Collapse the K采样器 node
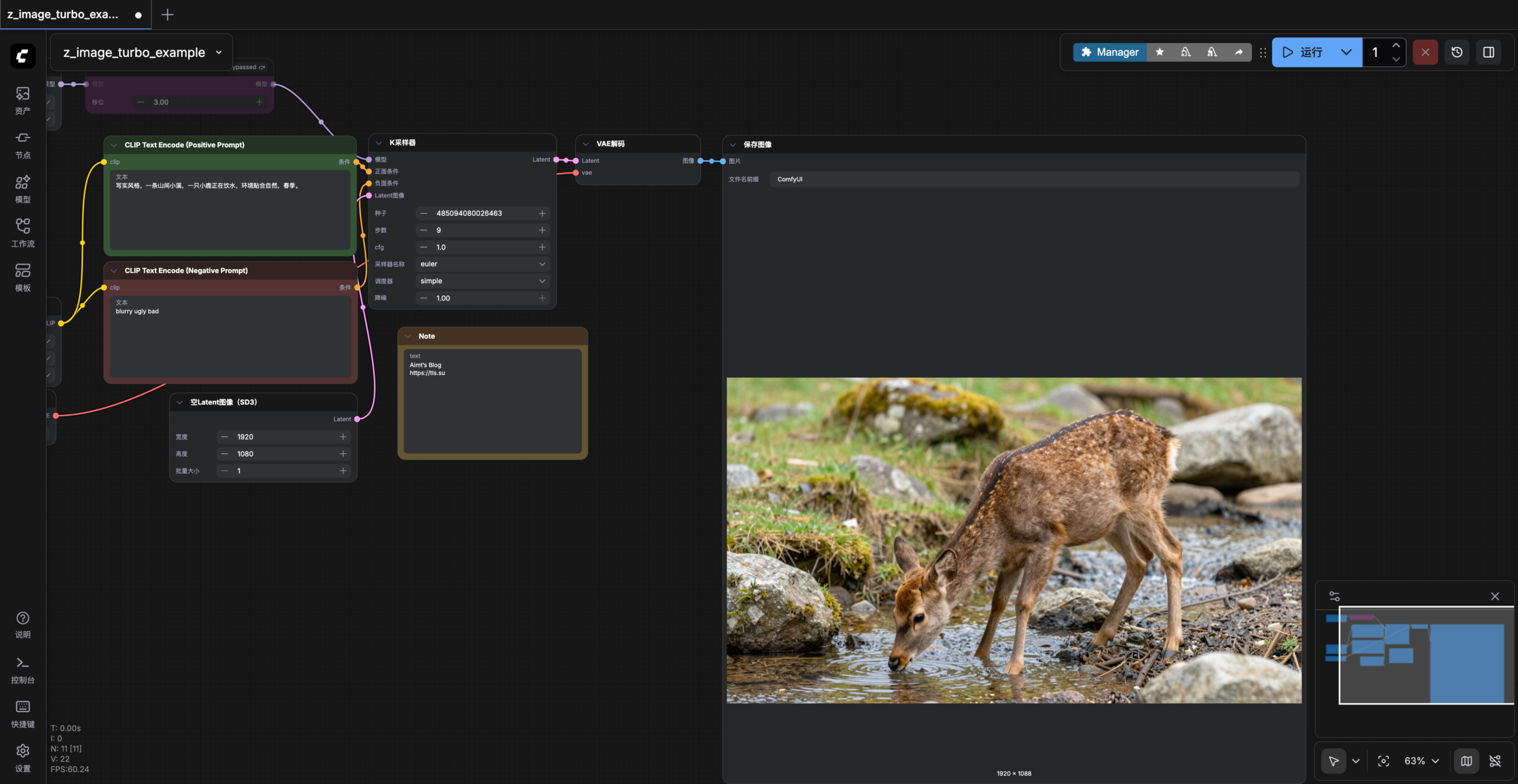 (379, 143)
